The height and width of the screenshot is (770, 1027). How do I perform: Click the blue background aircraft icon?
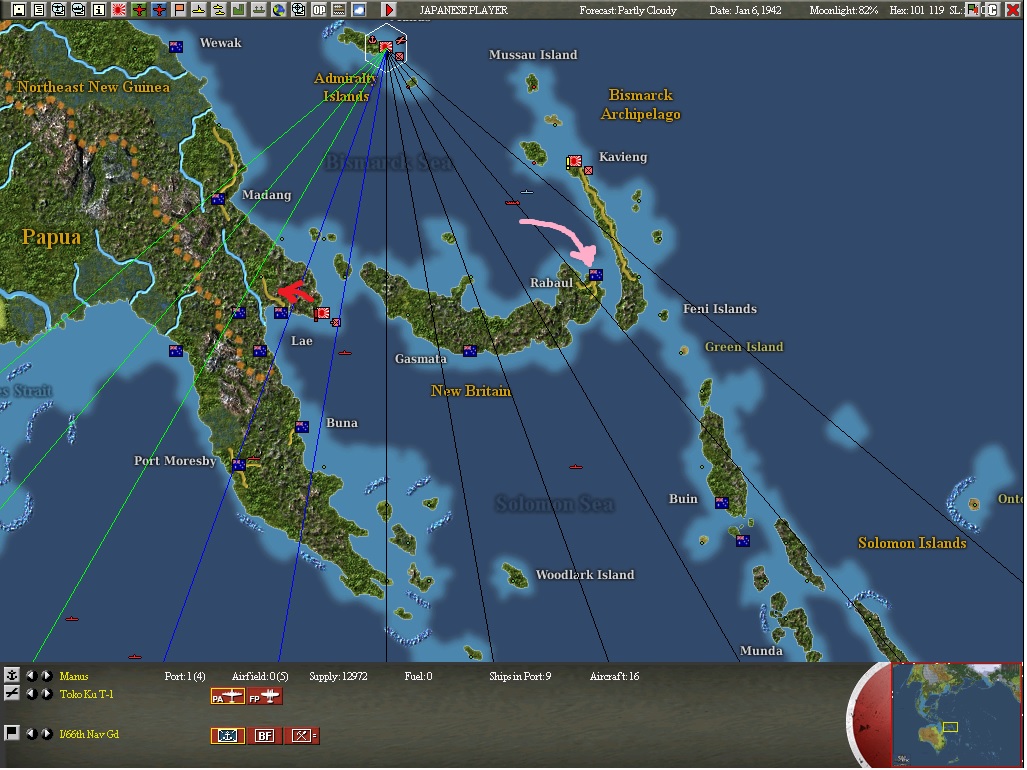(159, 9)
